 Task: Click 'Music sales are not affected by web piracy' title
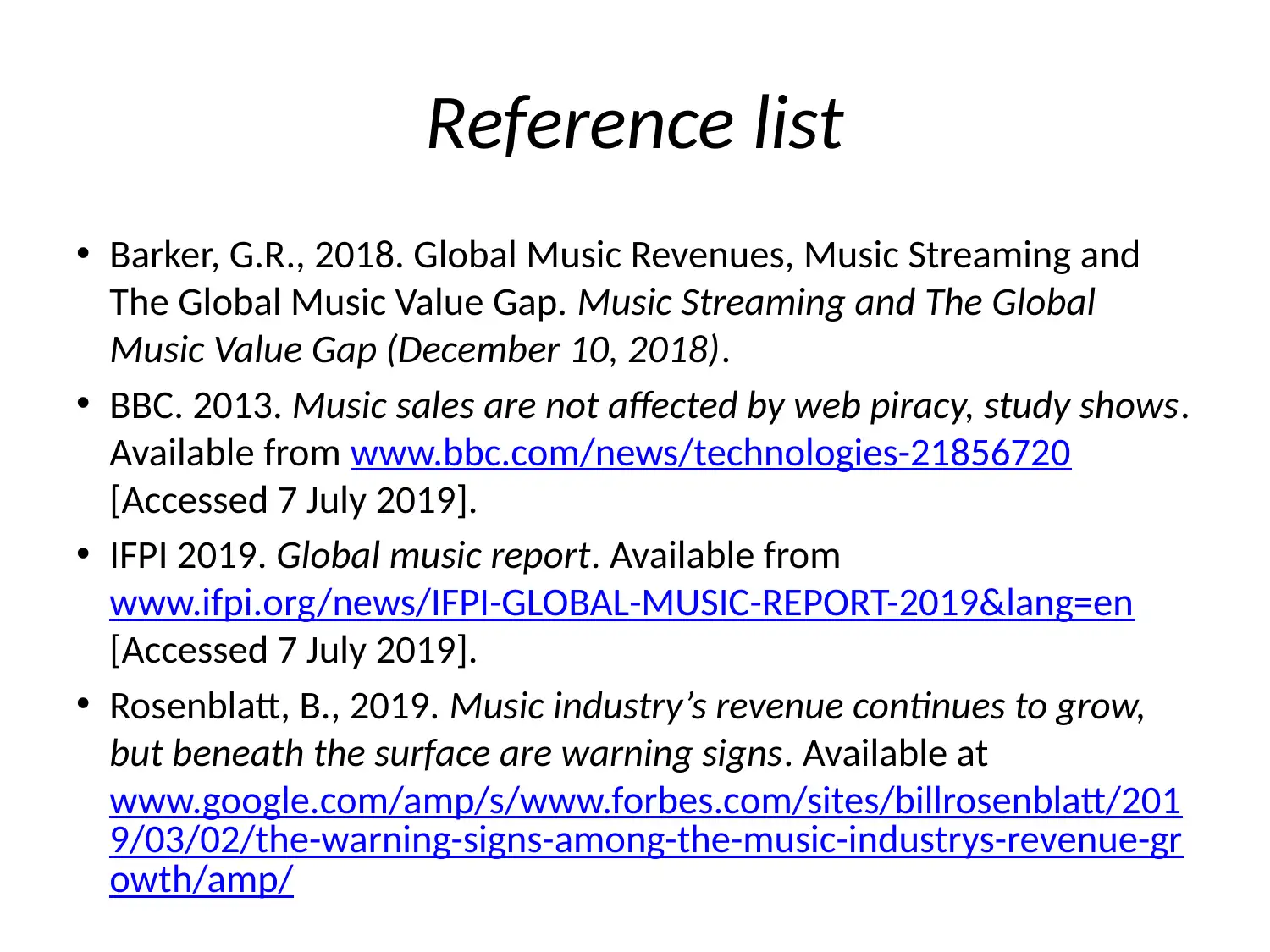tap(634, 407)
